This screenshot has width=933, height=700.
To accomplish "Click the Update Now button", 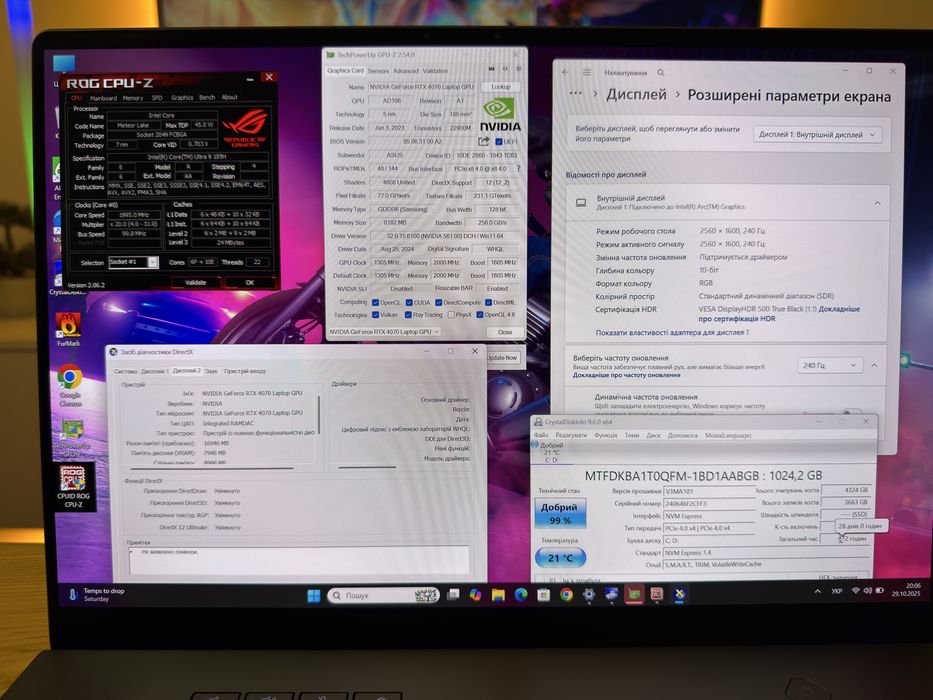I will (x=503, y=358).
